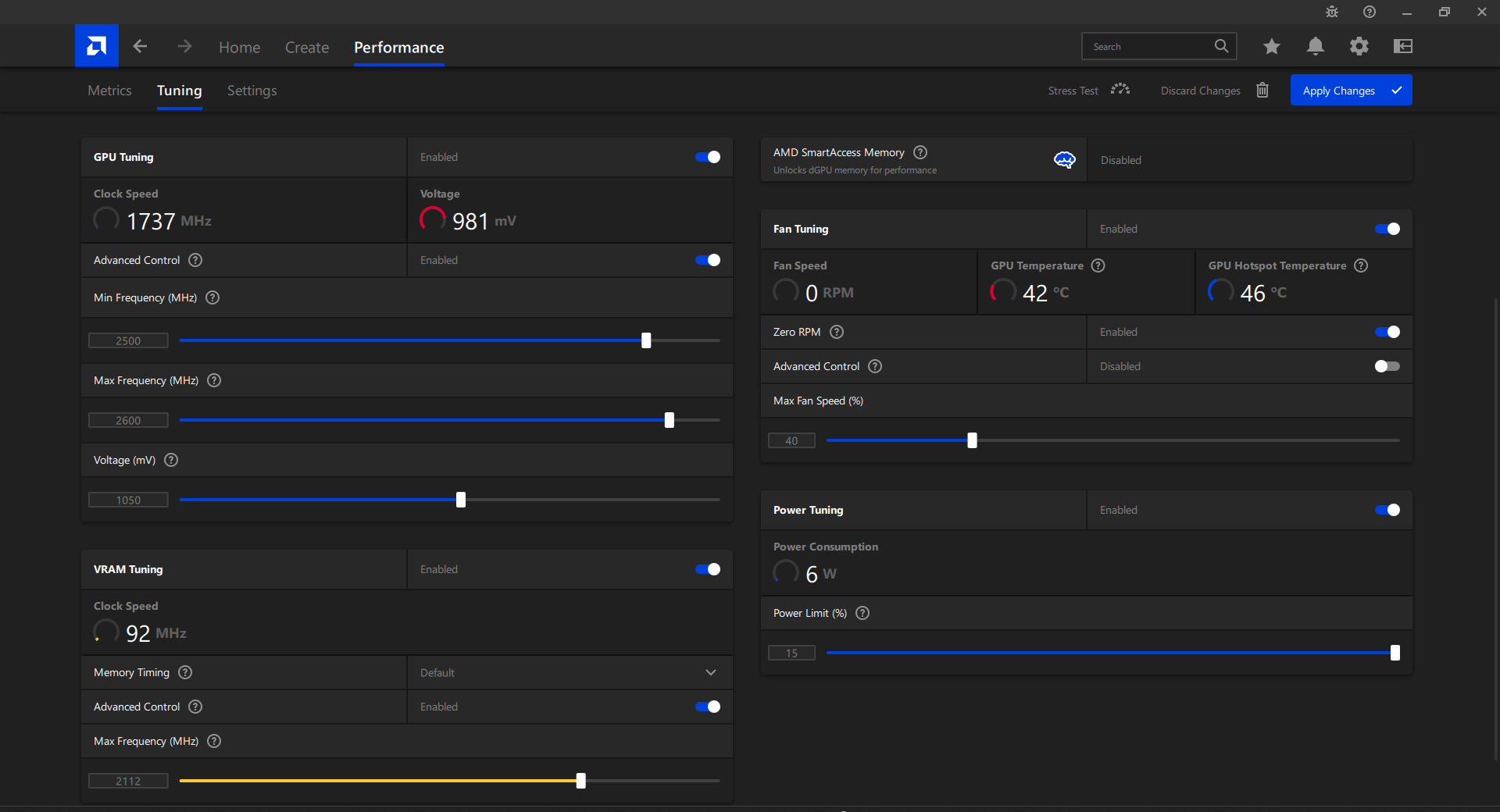Go back using the left arrow icon

tap(140, 47)
